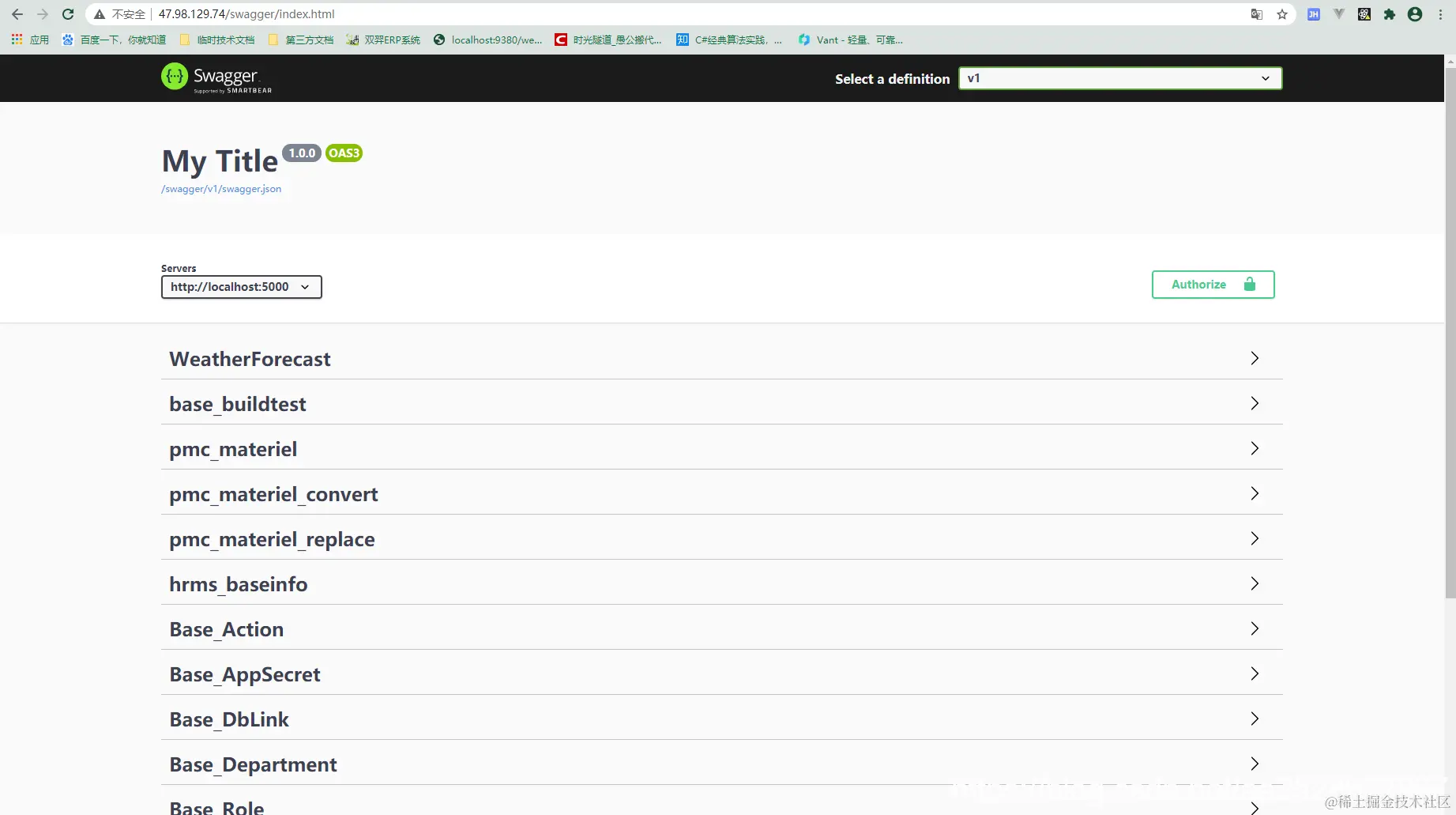Click the WeatherForecast tag name
Screen dimensions: 1456x815
coord(250,359)
